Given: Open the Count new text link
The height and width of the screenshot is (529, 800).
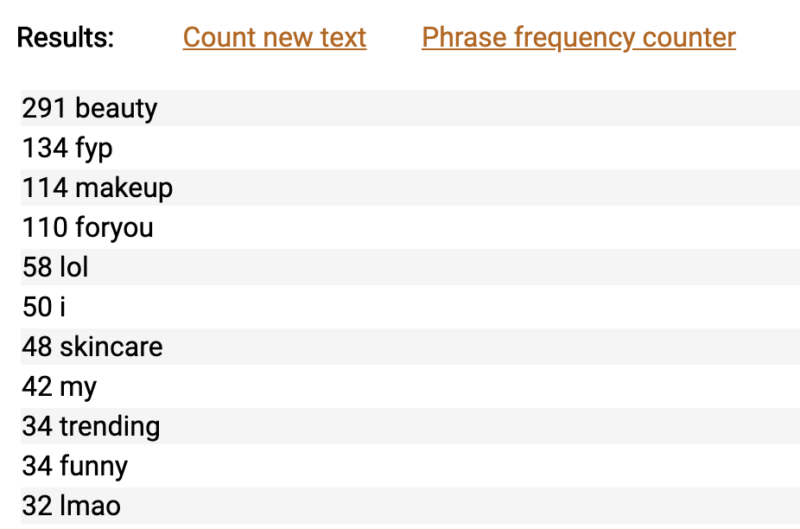Looking at the screenshot, I should pyautogui.click(x=274, y=38).
